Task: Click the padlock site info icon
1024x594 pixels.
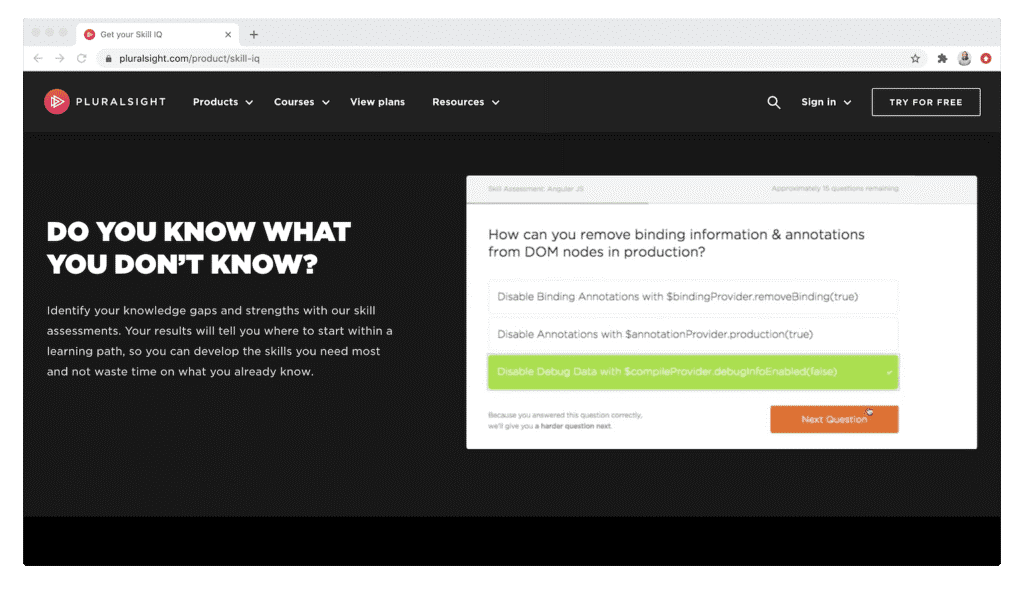Action: (x=108, y=59)
